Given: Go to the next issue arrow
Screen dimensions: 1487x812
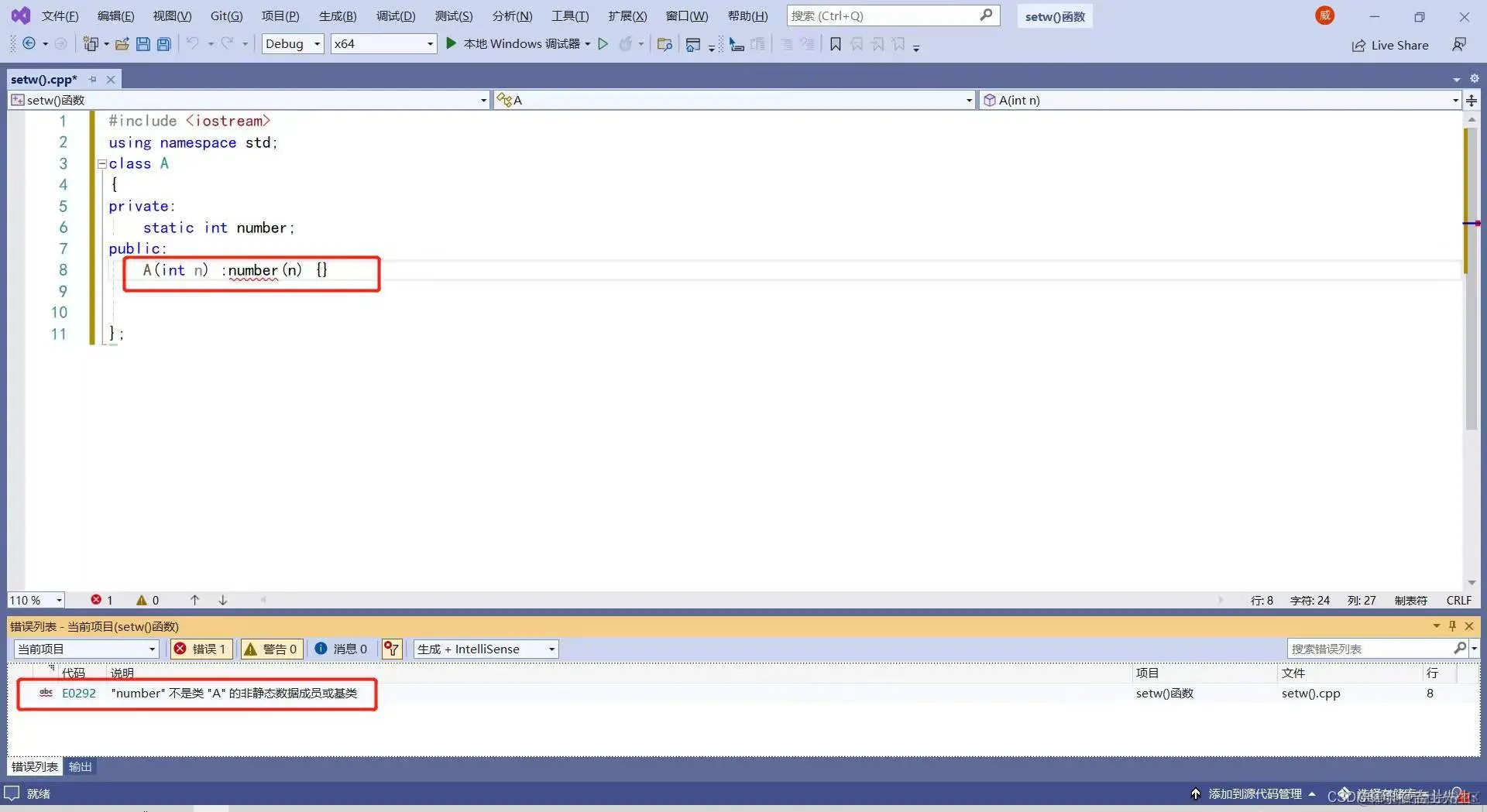Looking at the screenshot, I should 223,600.
